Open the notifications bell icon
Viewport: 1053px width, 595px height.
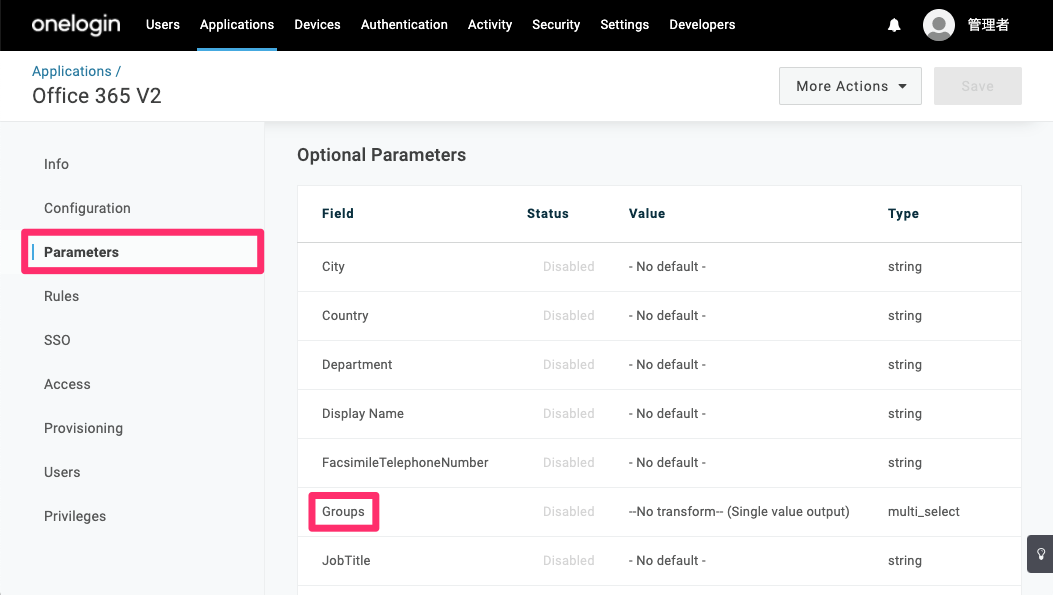pyautogui.click(x=894, y=25)
